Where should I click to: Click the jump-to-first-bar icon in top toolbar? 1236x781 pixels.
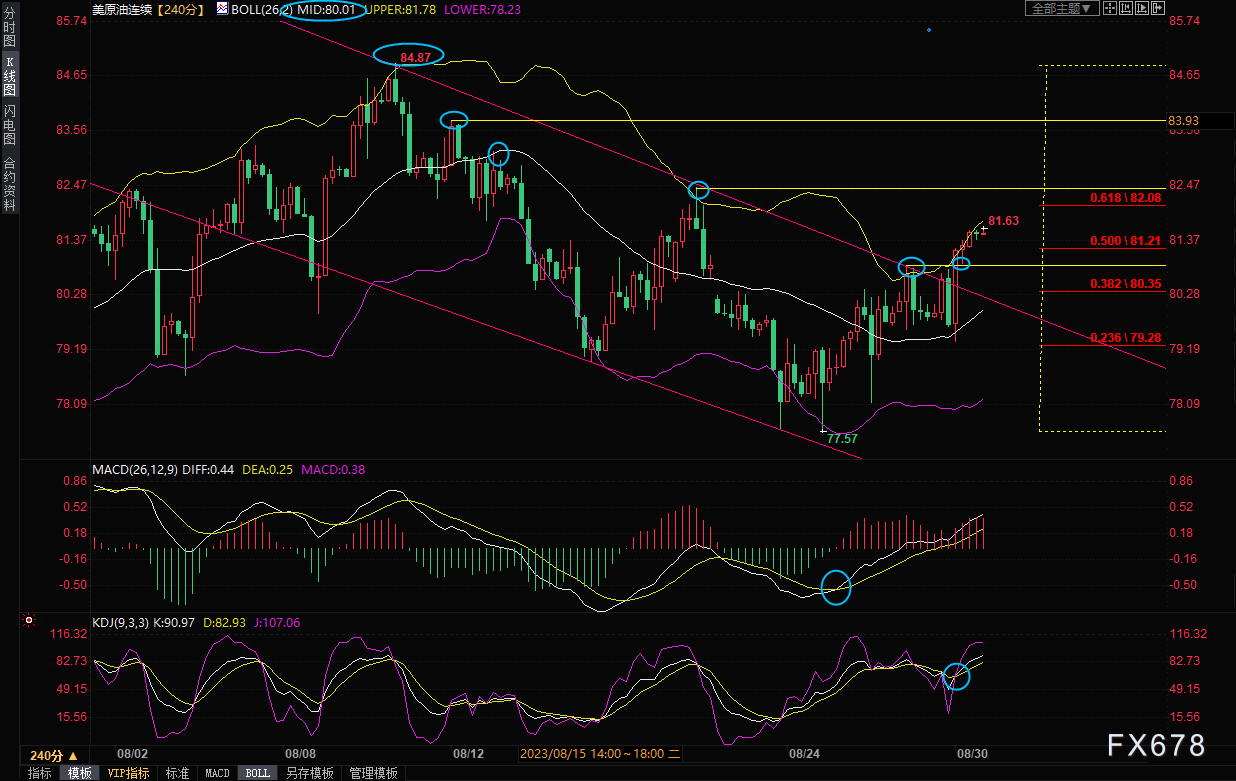click(1124, 8)
